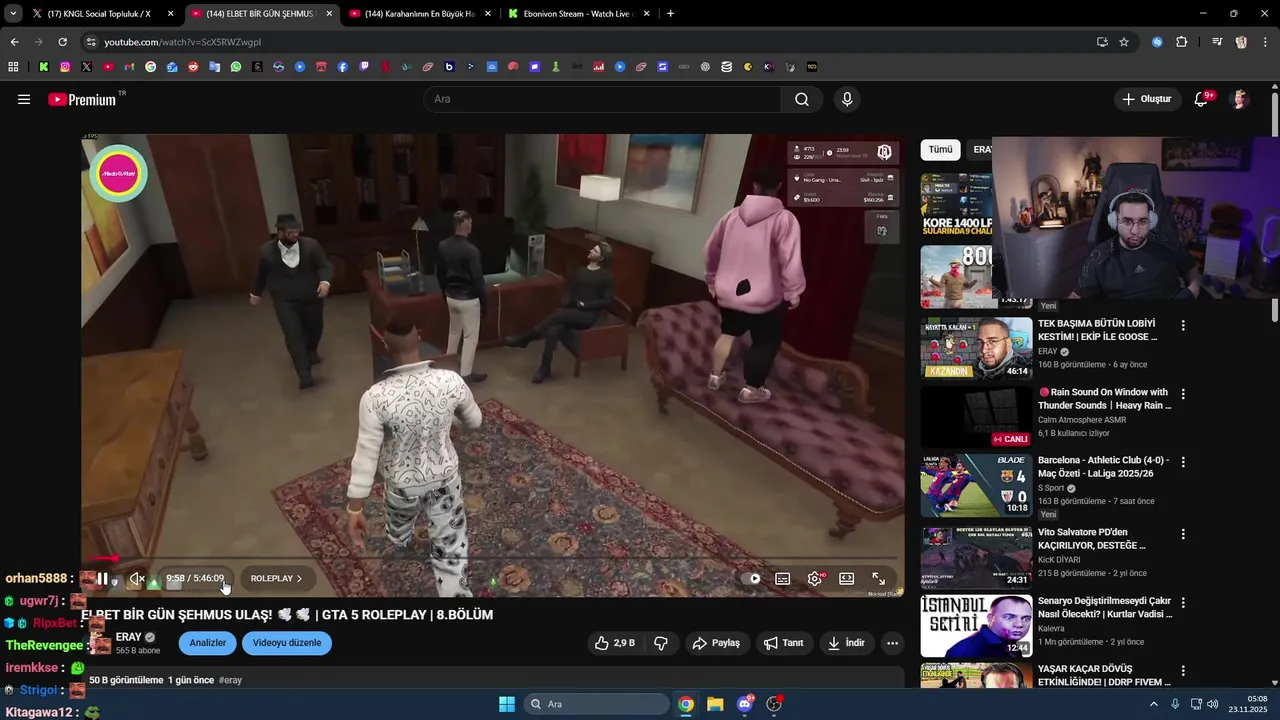Open the video player settings gear

[815, 578]
